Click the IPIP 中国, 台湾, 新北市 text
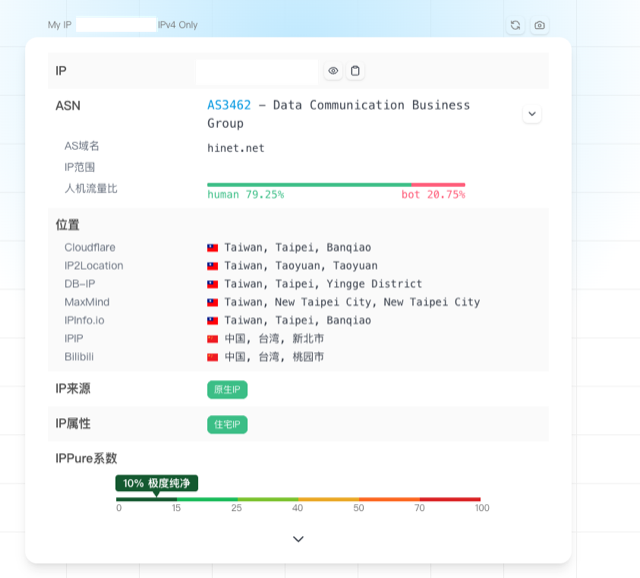This screenshot has width=640, height=578. 274,339
